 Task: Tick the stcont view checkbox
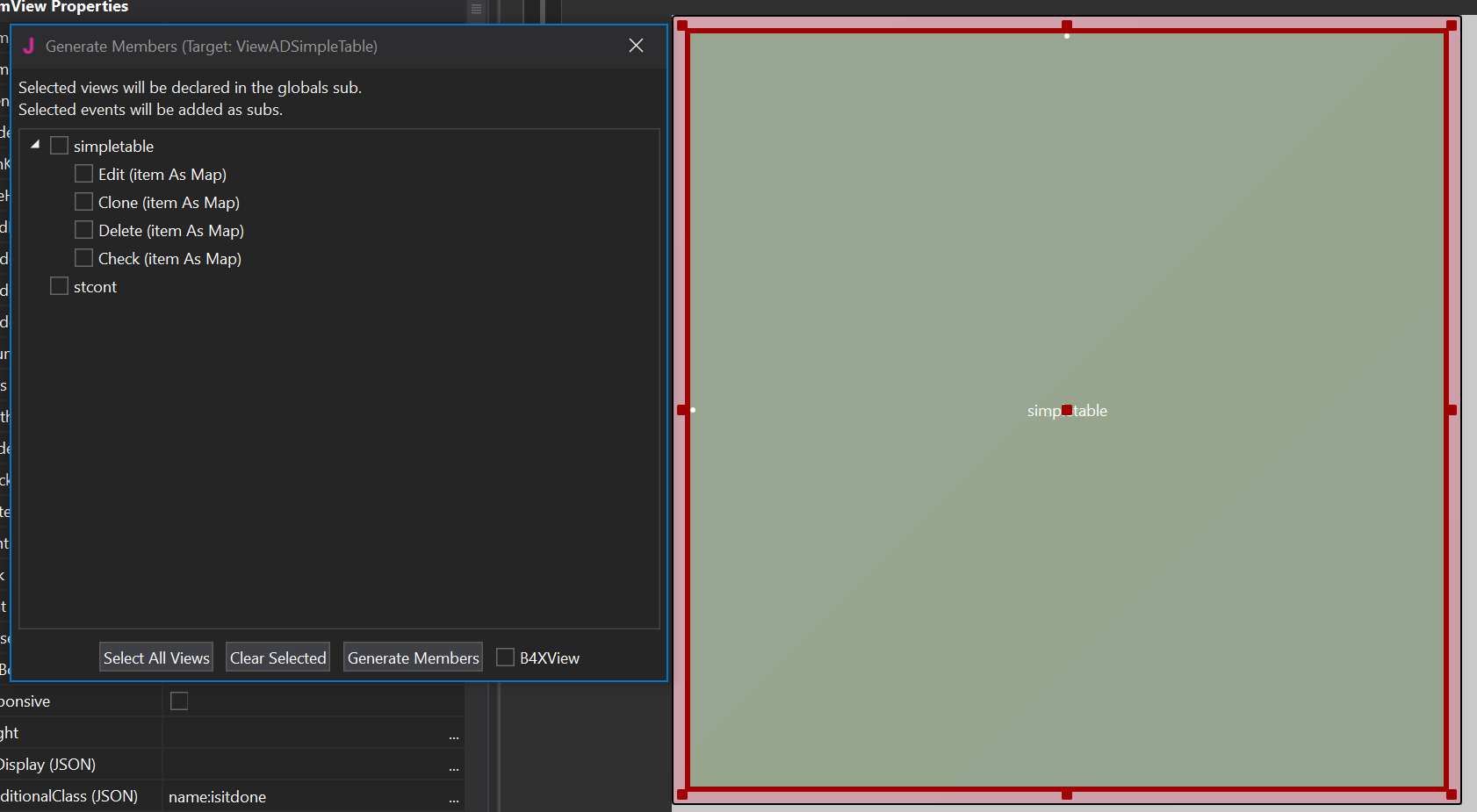point(60,286)
